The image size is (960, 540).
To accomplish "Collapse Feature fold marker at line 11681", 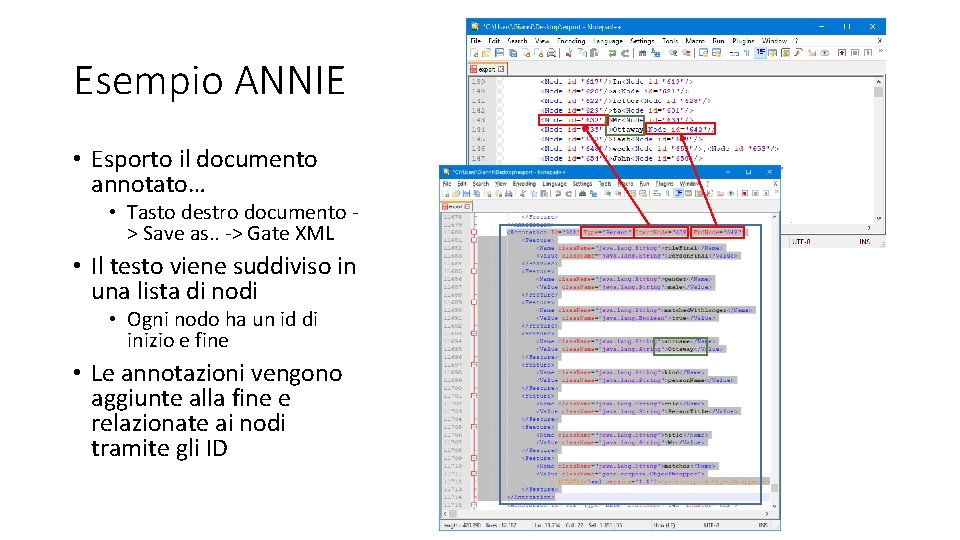I will pos(474,240).
